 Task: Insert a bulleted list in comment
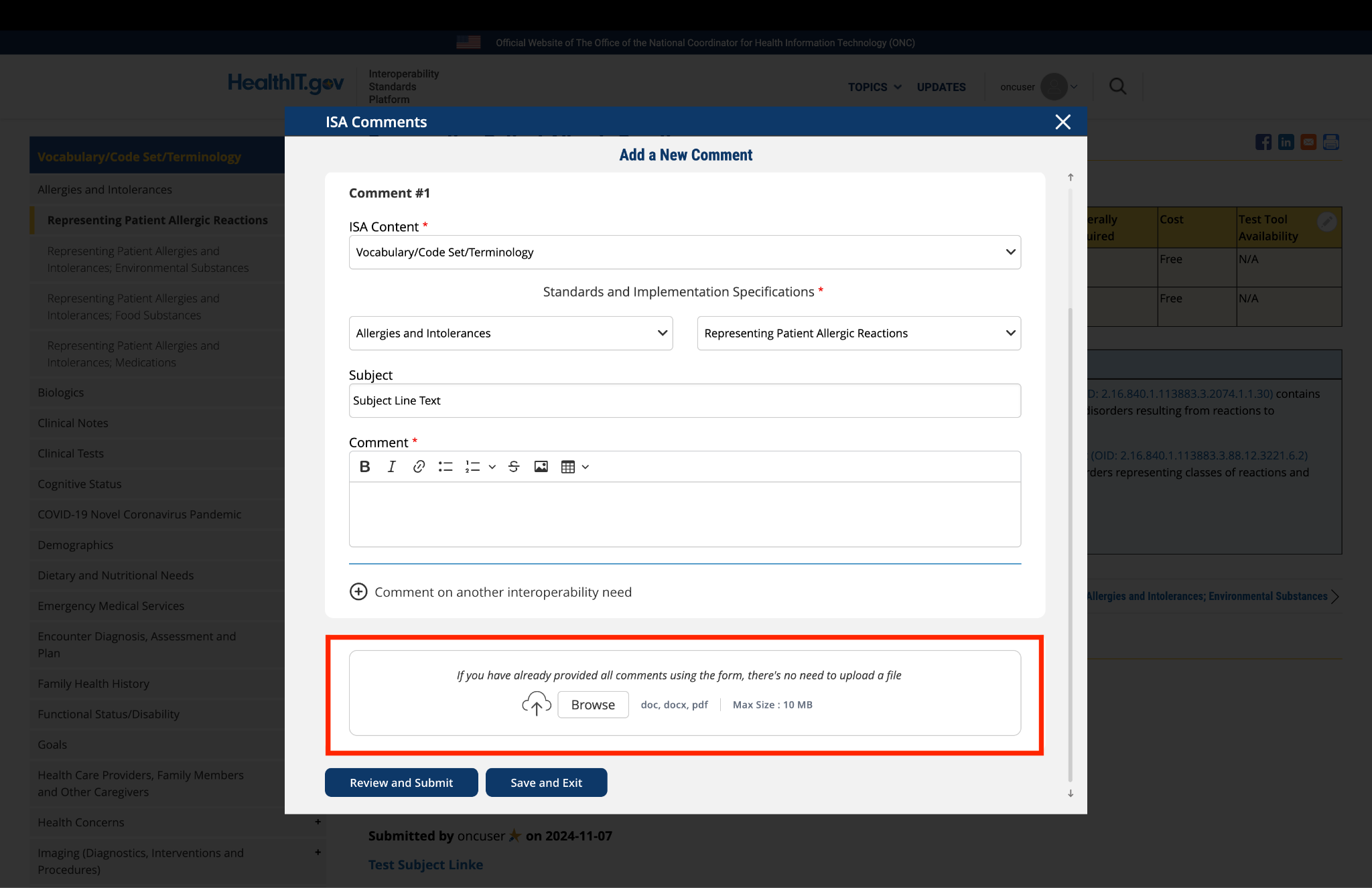coord(445,467)
